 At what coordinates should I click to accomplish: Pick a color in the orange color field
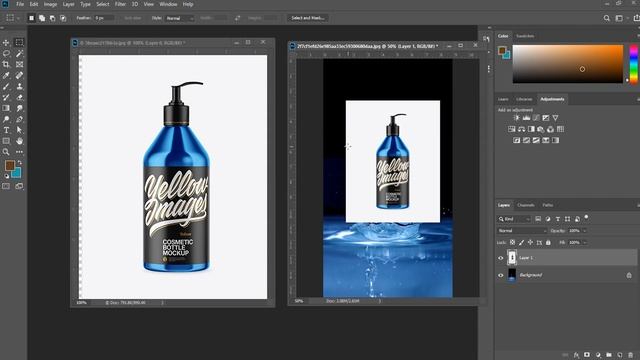568,64
